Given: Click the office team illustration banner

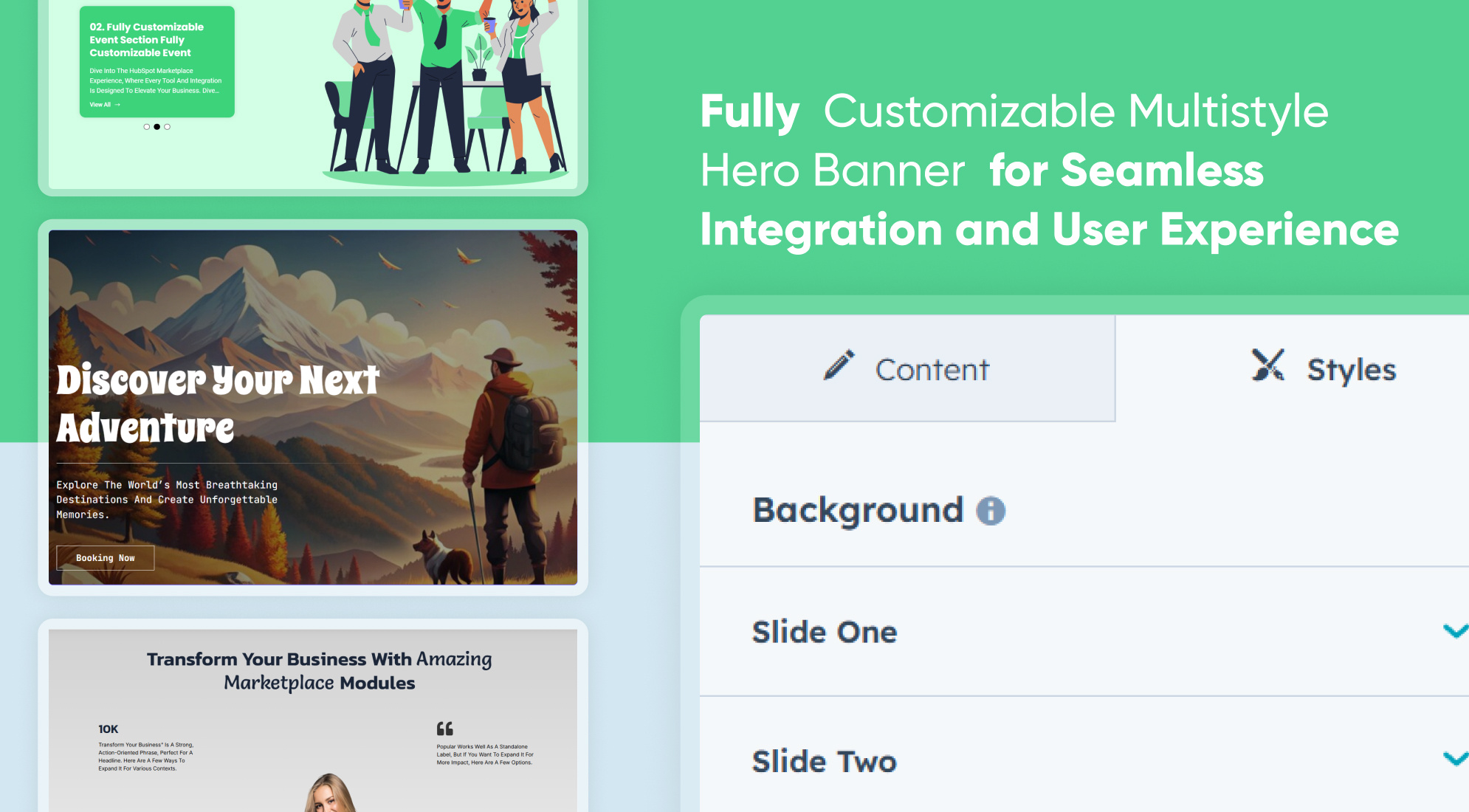Looking at the screenshot, I should tap(443, 89).
